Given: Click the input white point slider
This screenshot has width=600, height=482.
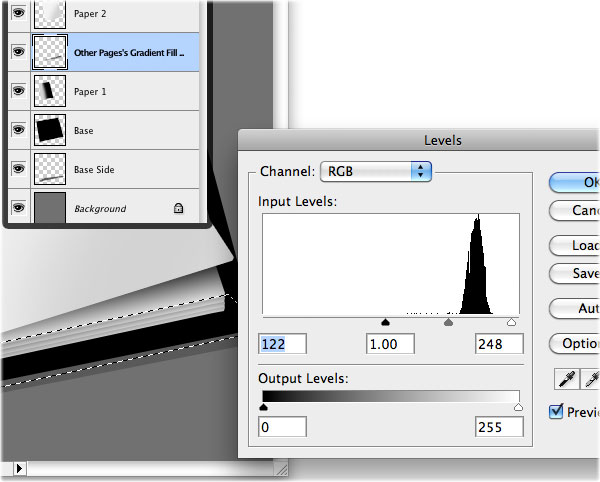Looking at the screenshot, I should pyautogui.click(x=511, y=322).
